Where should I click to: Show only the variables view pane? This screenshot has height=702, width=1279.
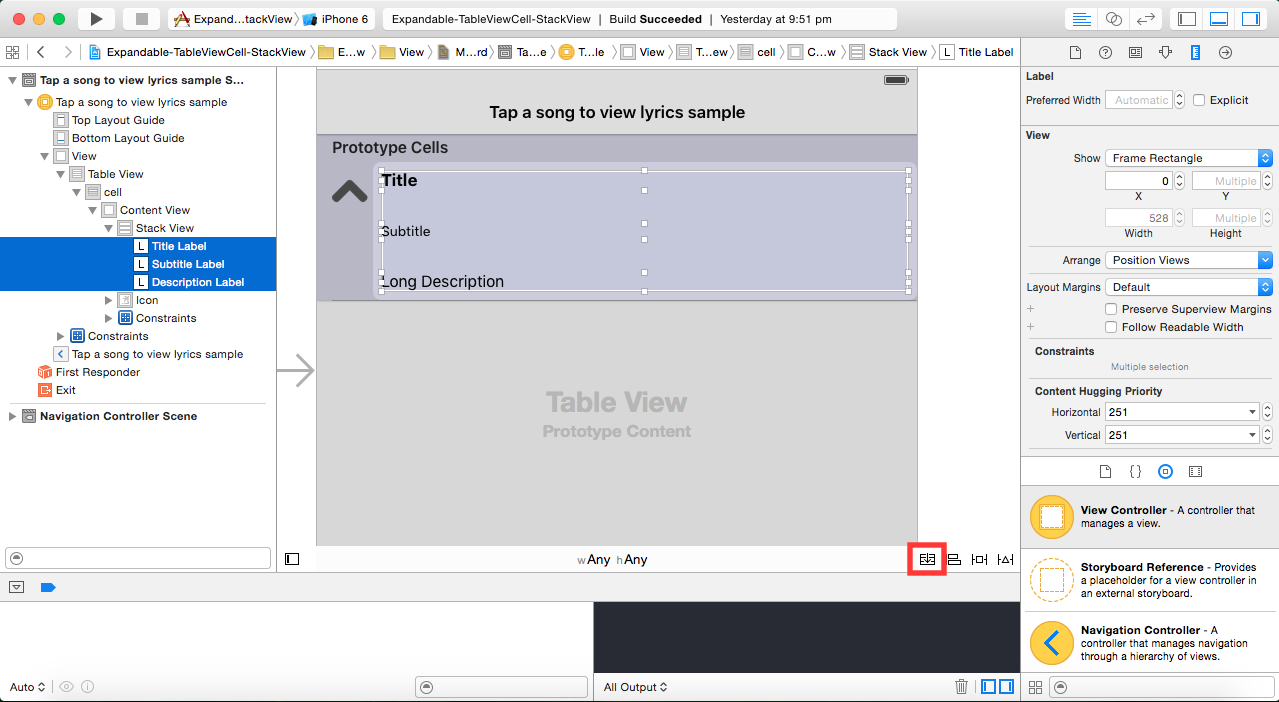989,686
